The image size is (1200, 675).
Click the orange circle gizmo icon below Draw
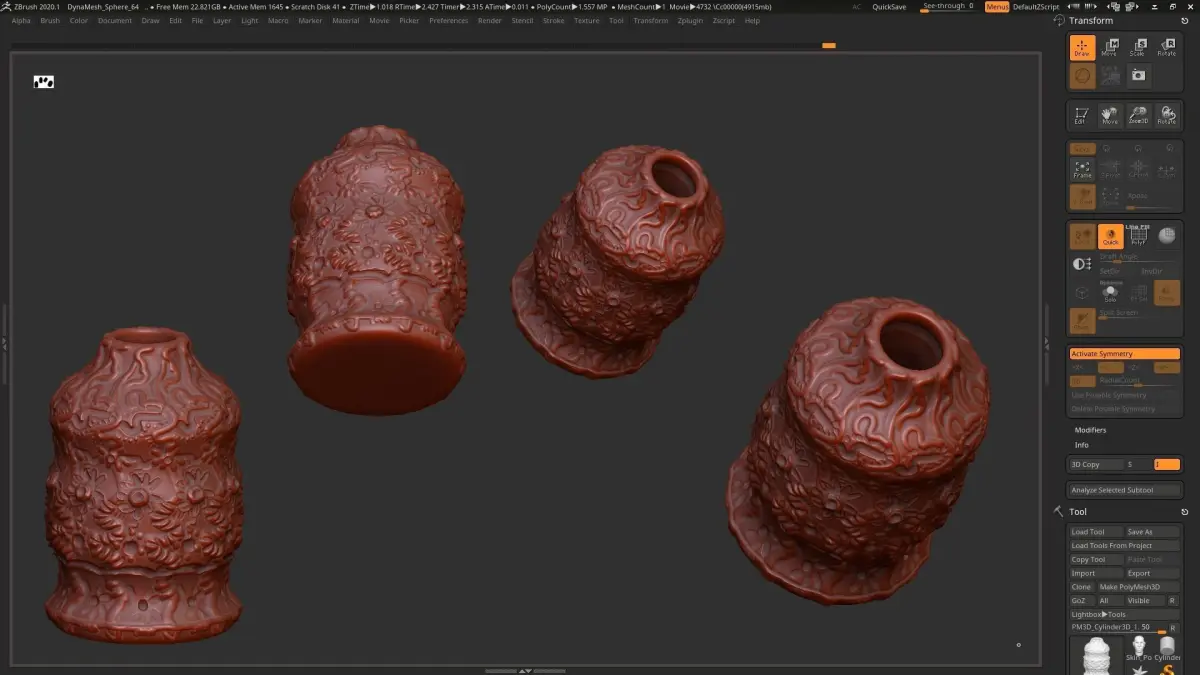coord(1082,75)
